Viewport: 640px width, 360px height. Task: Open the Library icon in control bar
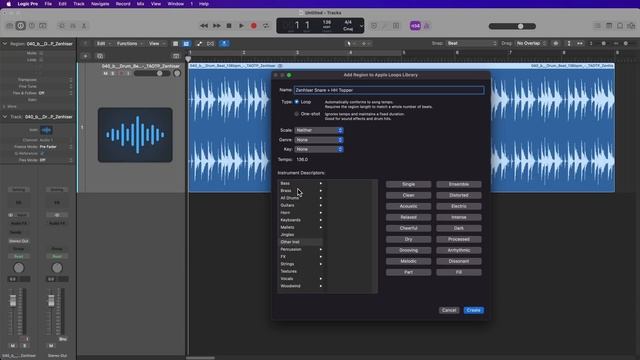click(10, 26)
